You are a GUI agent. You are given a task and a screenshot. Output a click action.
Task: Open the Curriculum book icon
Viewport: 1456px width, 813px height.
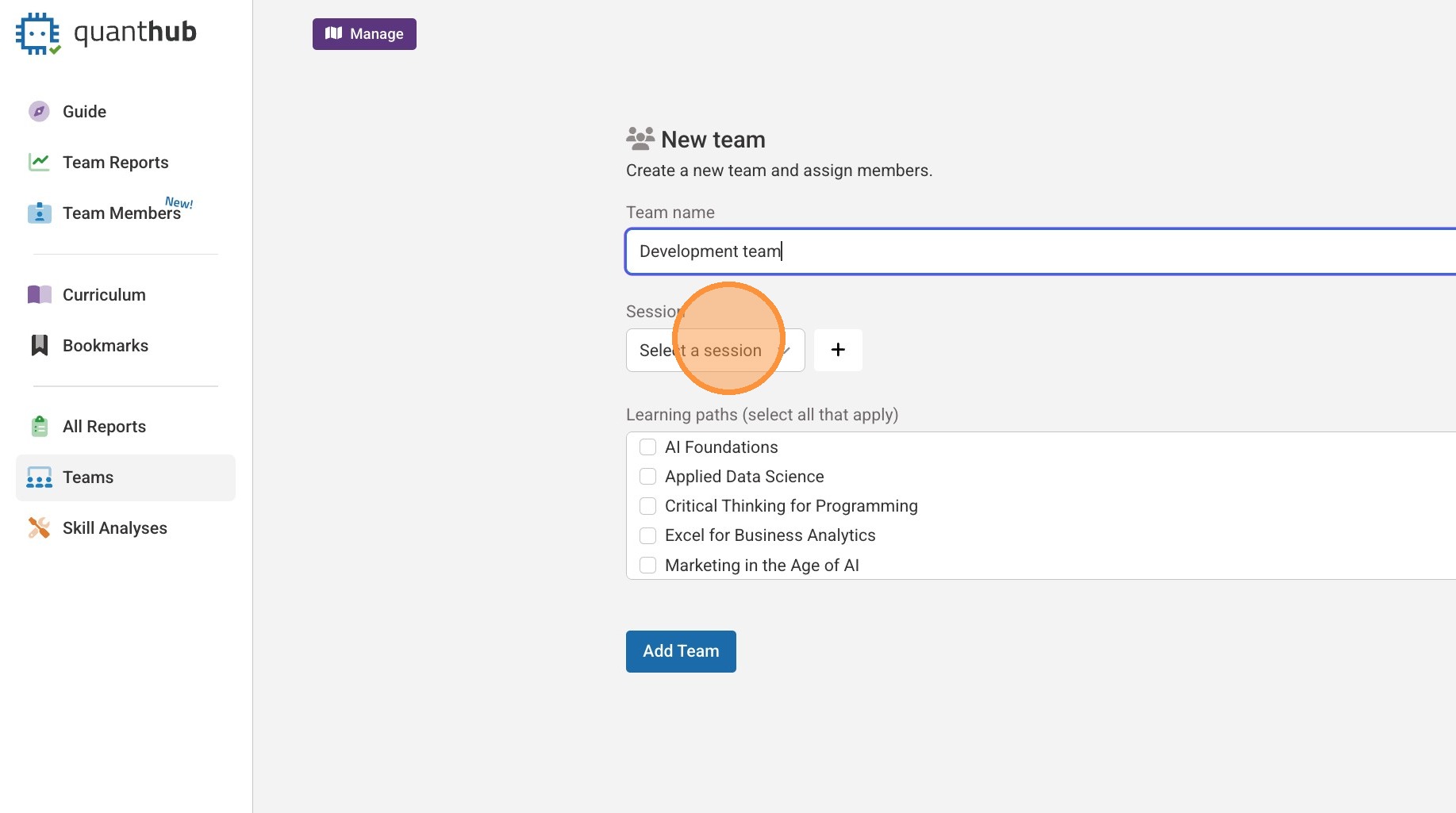coord(39,295)
